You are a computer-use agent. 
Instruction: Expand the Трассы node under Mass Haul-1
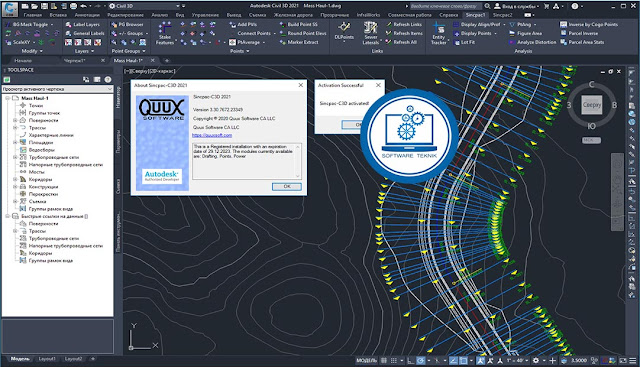(15, 128)
